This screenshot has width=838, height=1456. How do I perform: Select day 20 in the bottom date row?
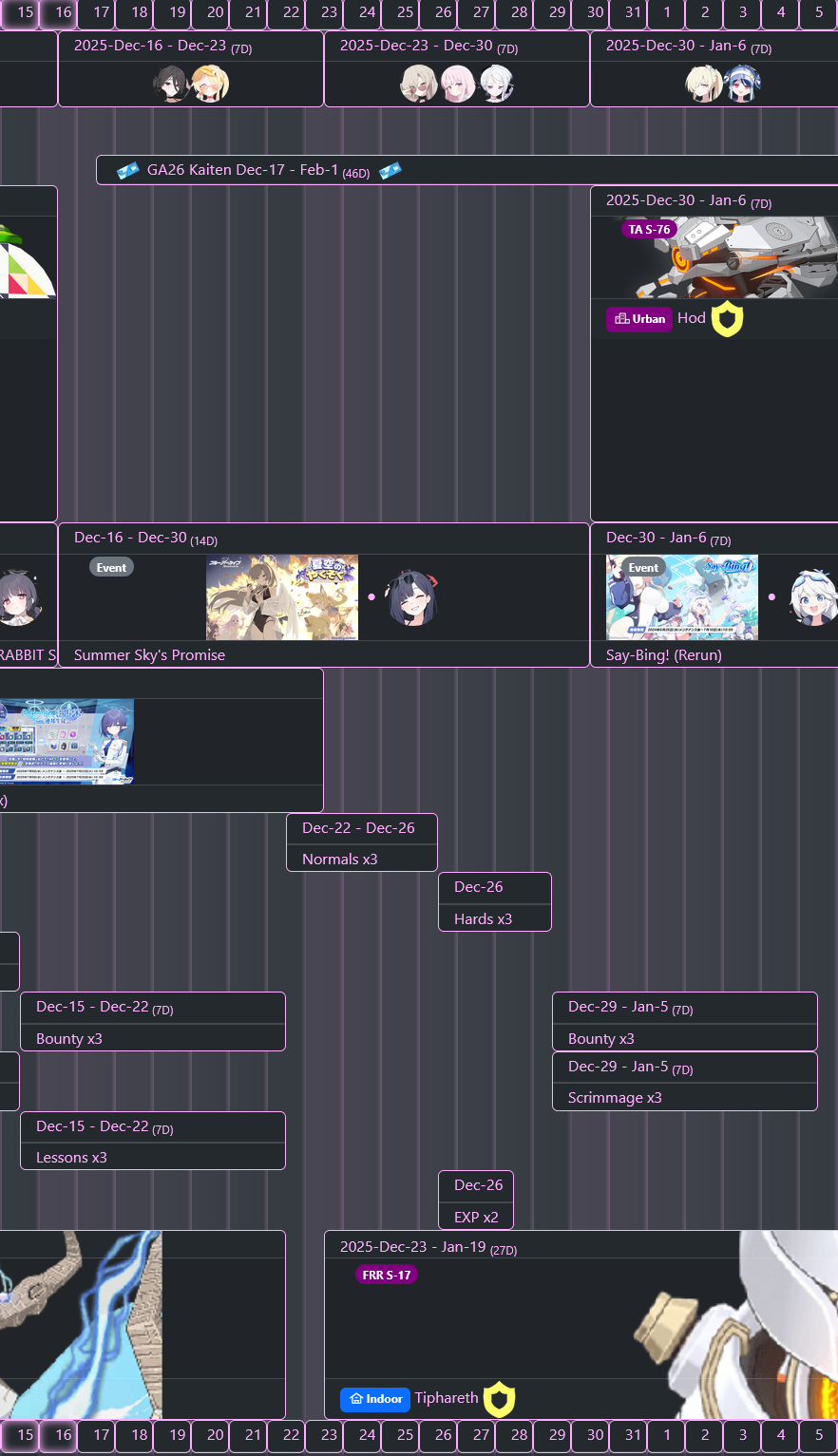210,1436
